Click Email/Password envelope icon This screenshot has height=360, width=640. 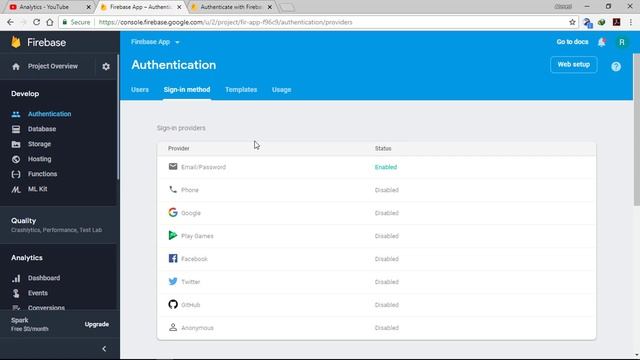(x=173, y=167)
